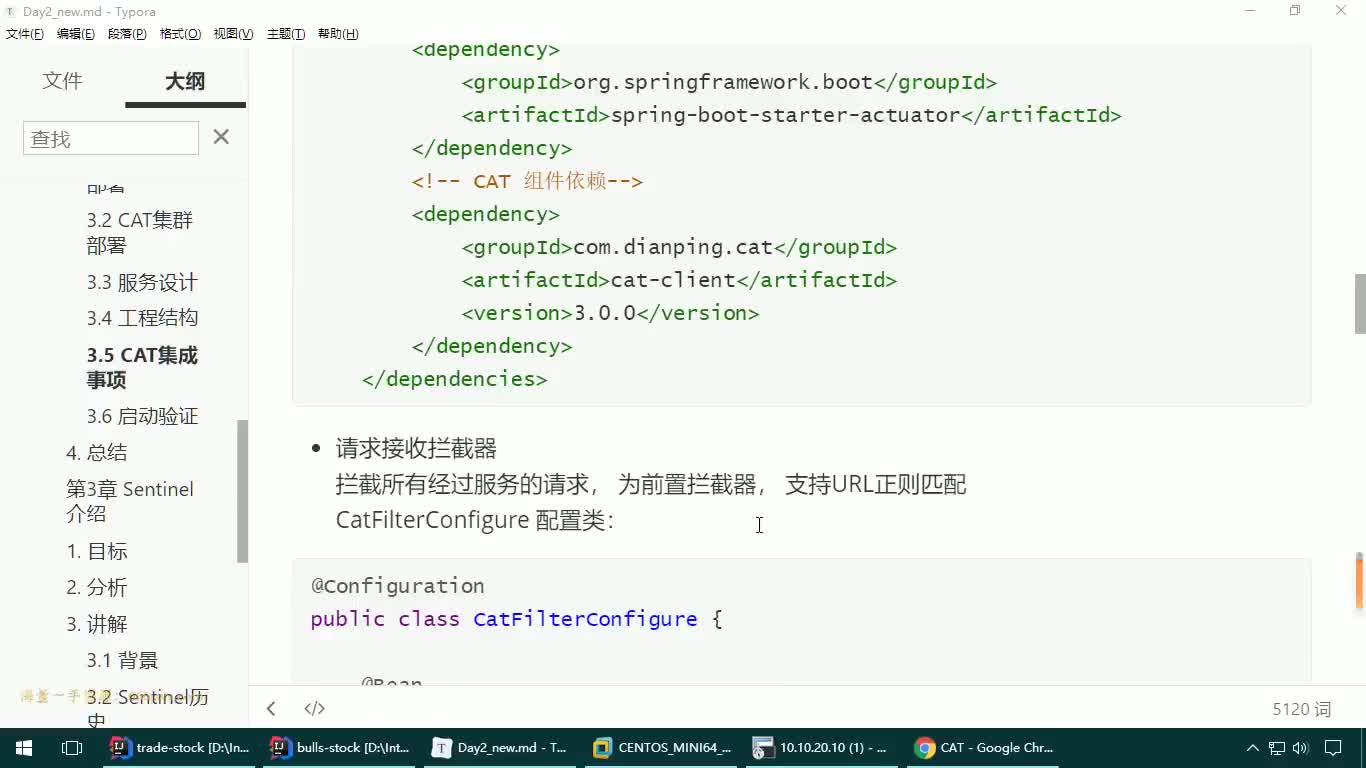Jump to outline item 3.1 背景
This screenshot has height=768, width=1366.
122,660
